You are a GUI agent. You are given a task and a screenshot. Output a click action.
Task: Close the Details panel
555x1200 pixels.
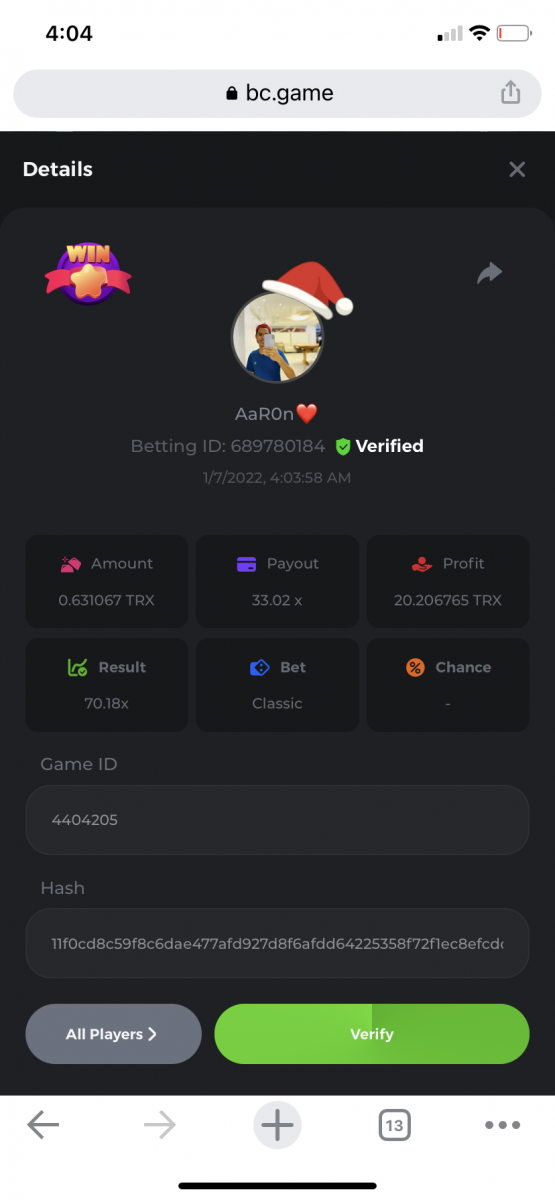(x=517, y=169)
